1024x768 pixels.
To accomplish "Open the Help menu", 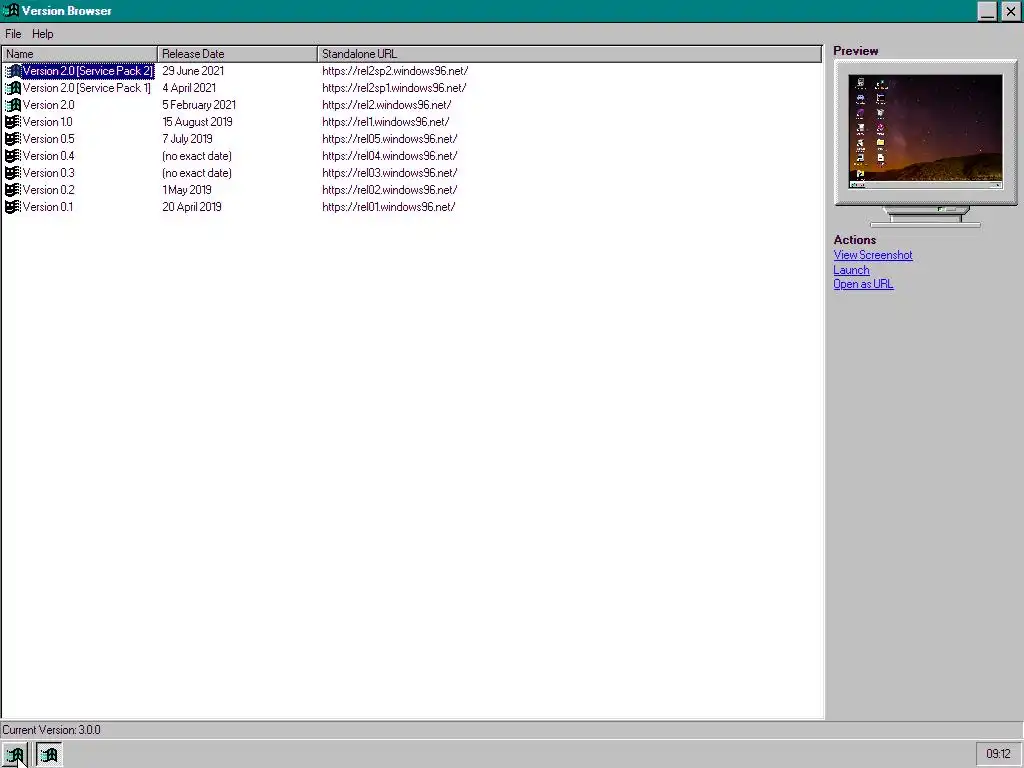I will coord(42,34).
